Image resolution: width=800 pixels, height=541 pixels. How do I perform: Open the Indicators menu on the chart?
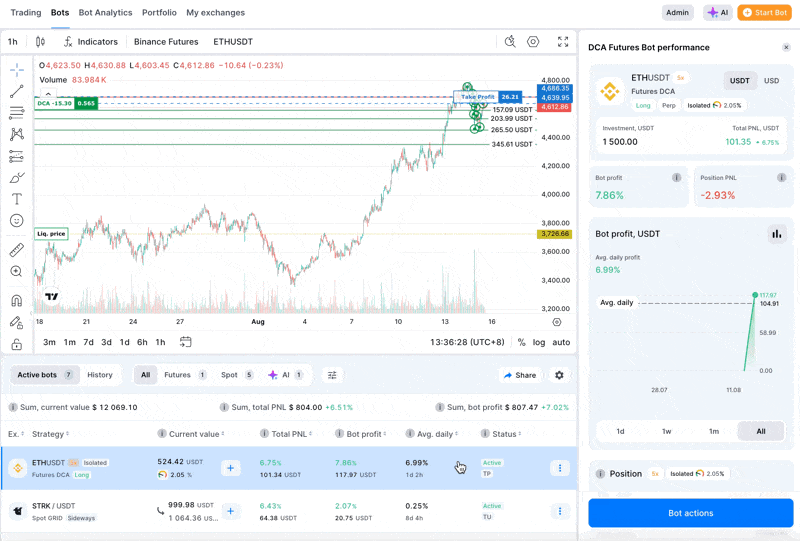tap(90, 42)
